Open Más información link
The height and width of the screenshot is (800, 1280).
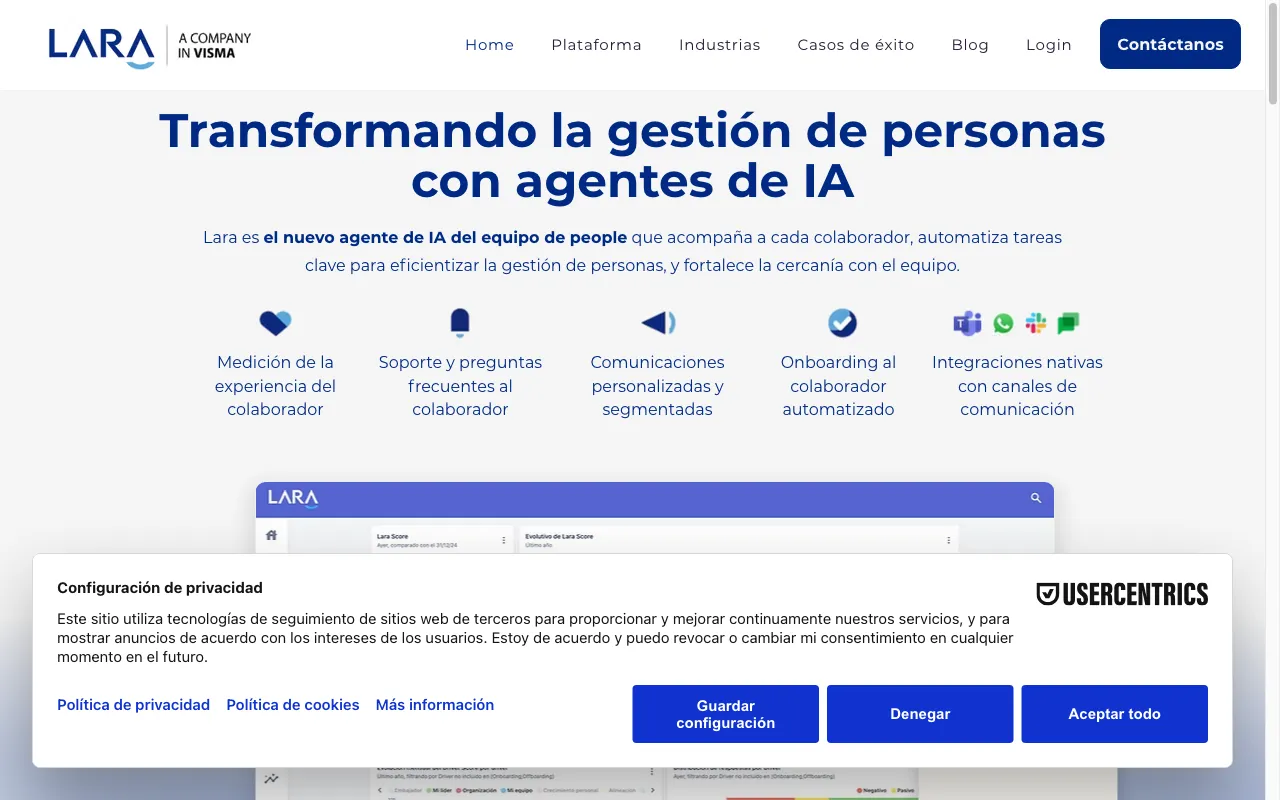point(435,705)
